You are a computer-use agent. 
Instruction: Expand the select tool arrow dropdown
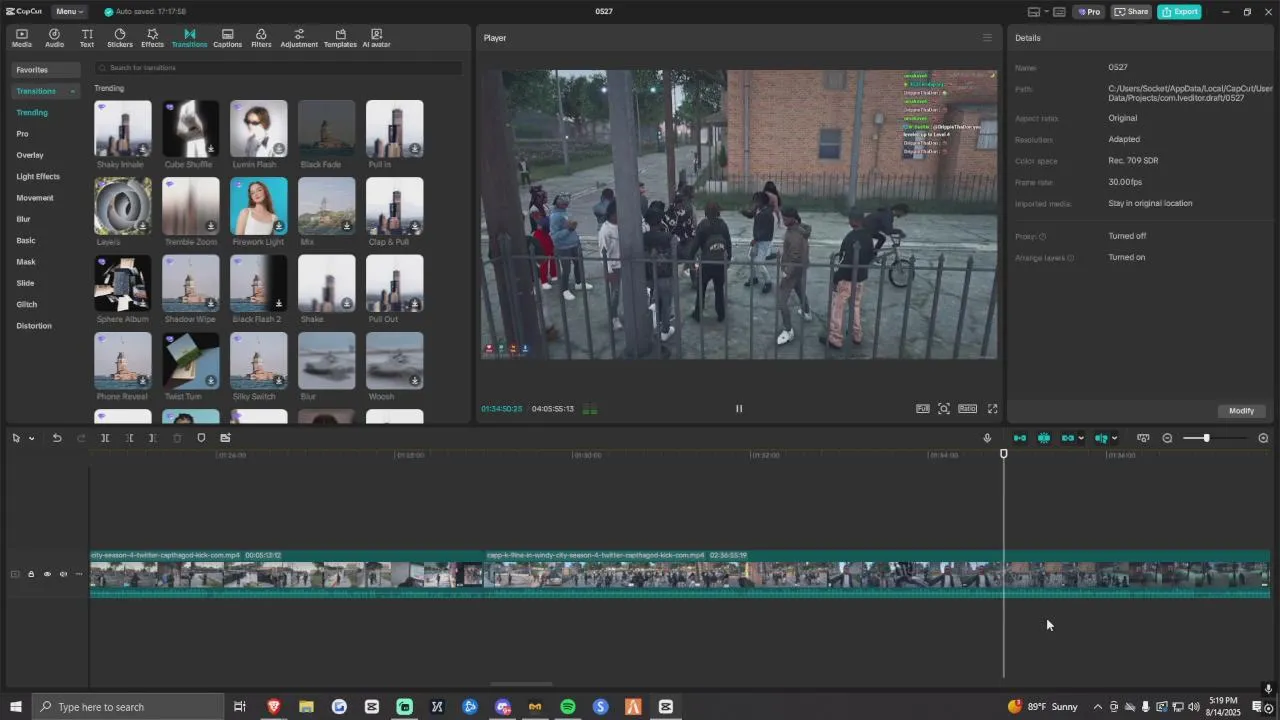point(32,438)
